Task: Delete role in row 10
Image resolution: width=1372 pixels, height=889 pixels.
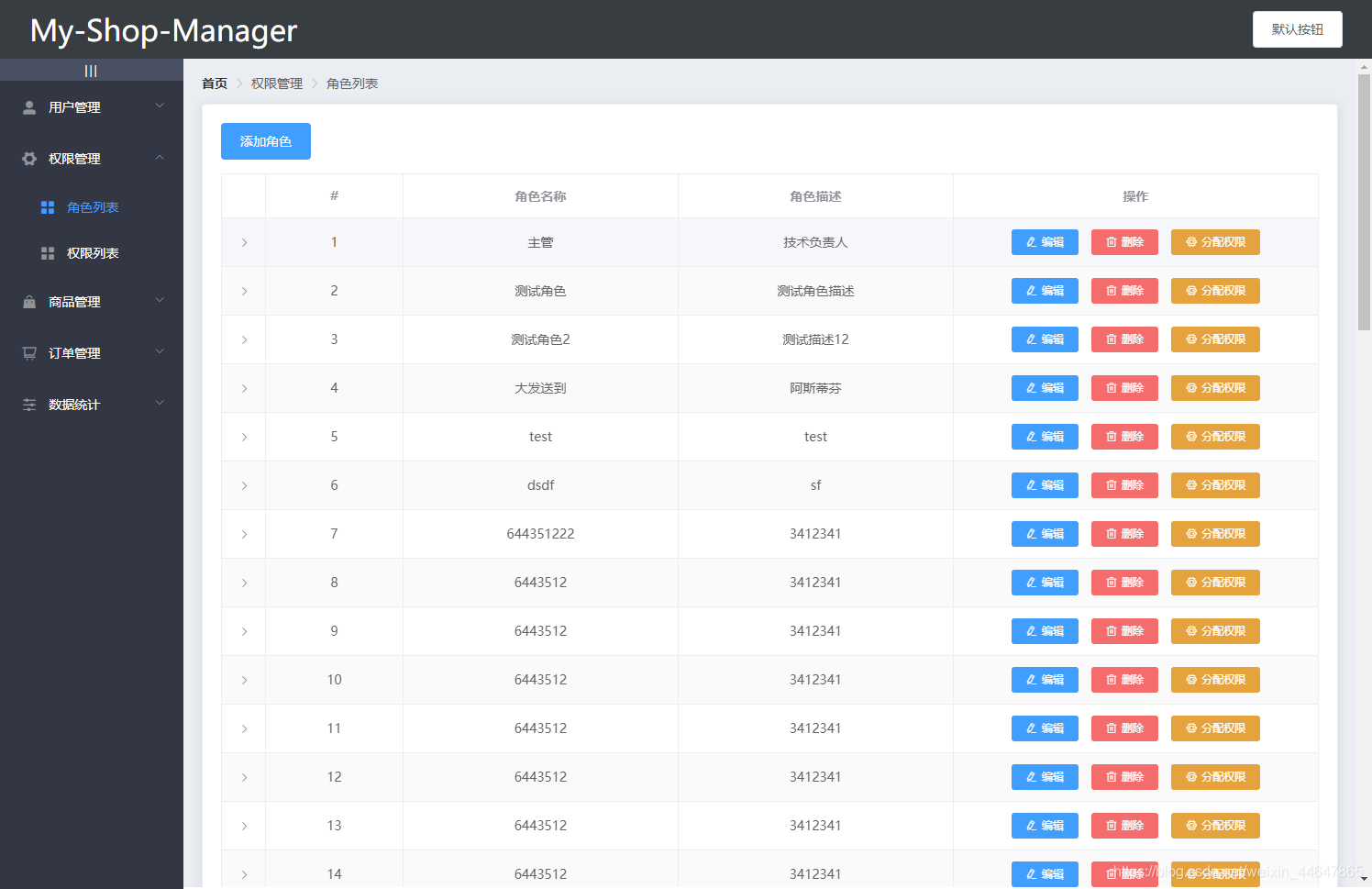Action: pos(1124,680)
